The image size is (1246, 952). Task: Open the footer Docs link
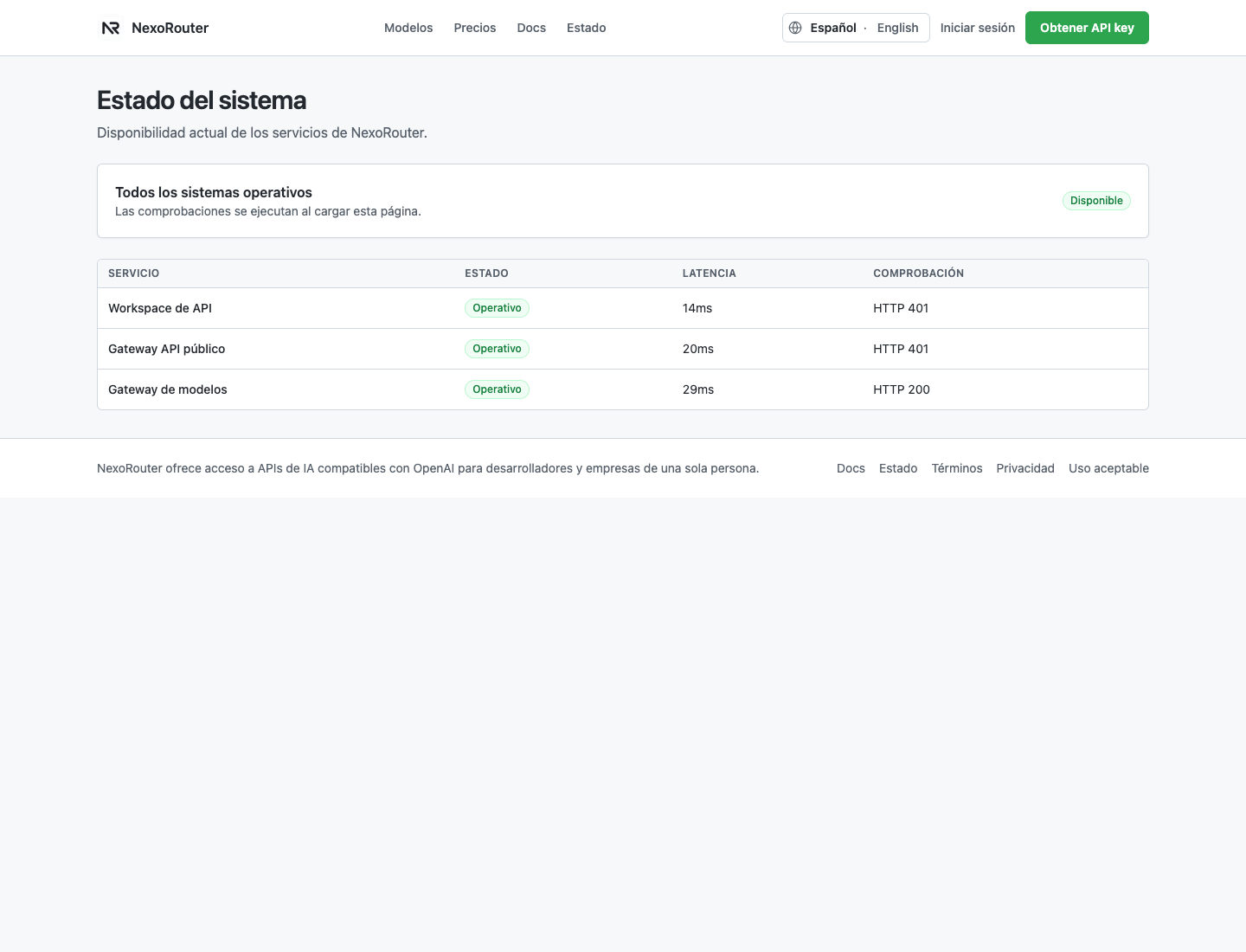point(851,468)
